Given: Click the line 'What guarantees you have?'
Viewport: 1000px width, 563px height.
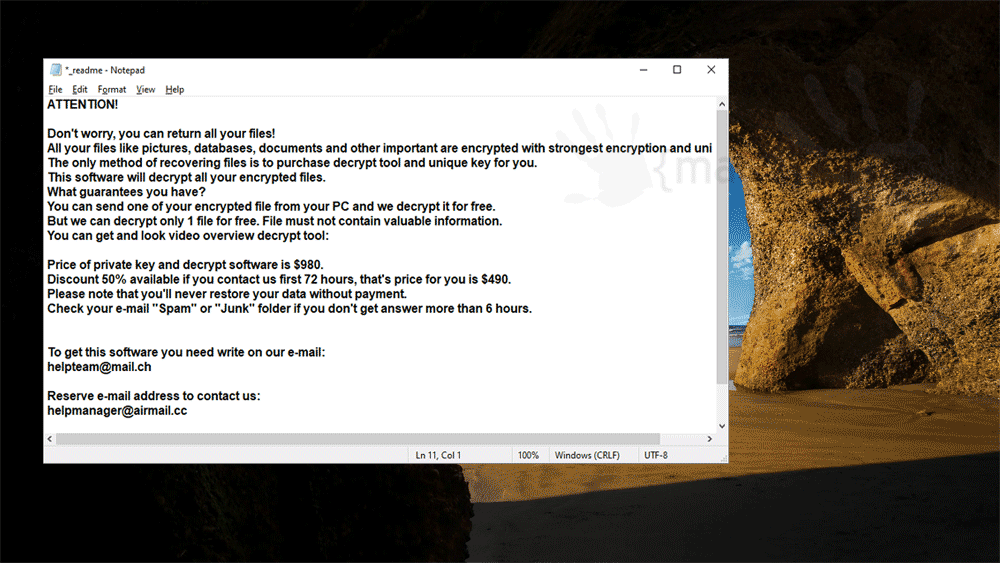Looking at the screenshot, I should [126, 192].
